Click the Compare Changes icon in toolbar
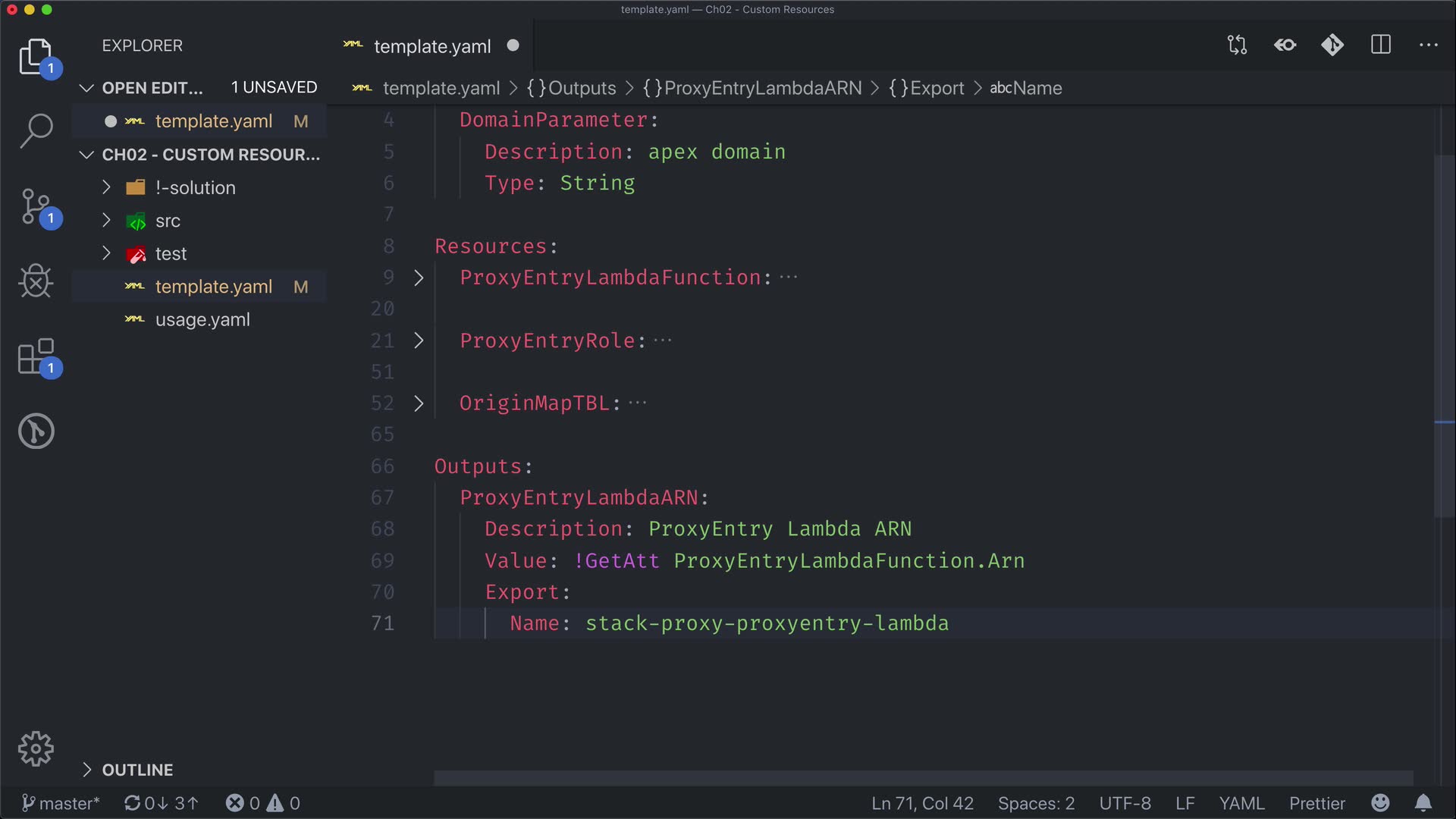The image size is (1456, 819). pos(1237,45)
